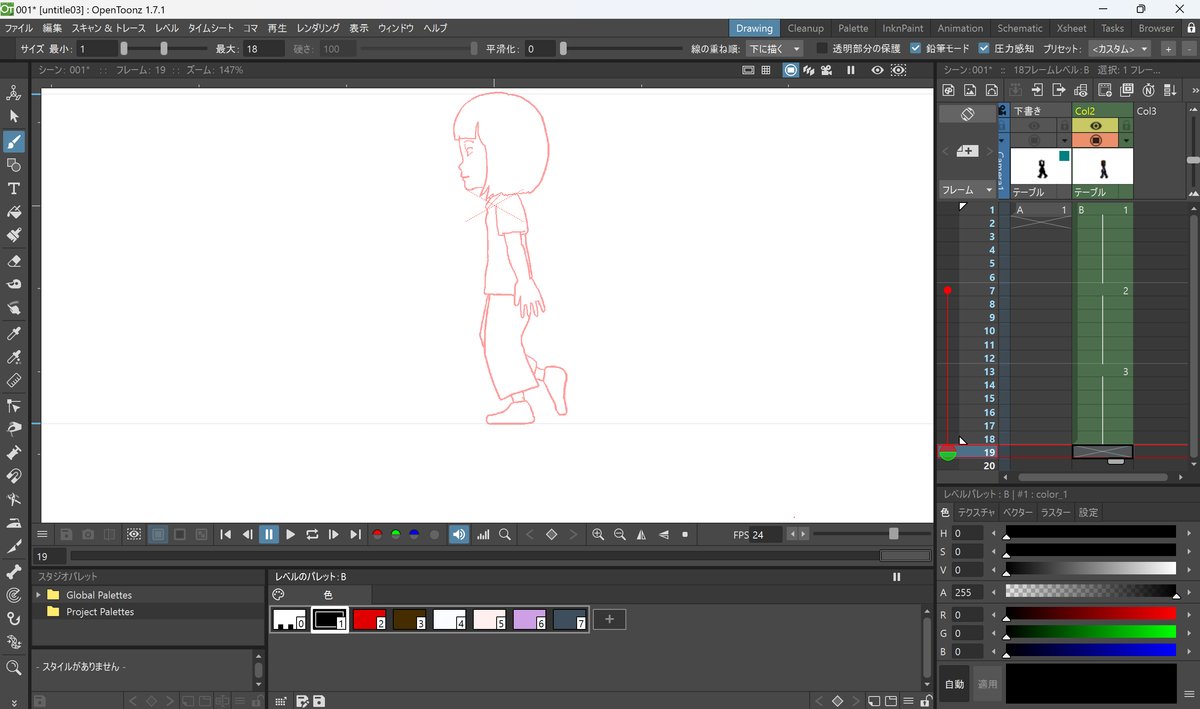The height and width of the screenshot is (709, 1200).
Task: Select the Selection arrow tool
Action: (14, 117)
